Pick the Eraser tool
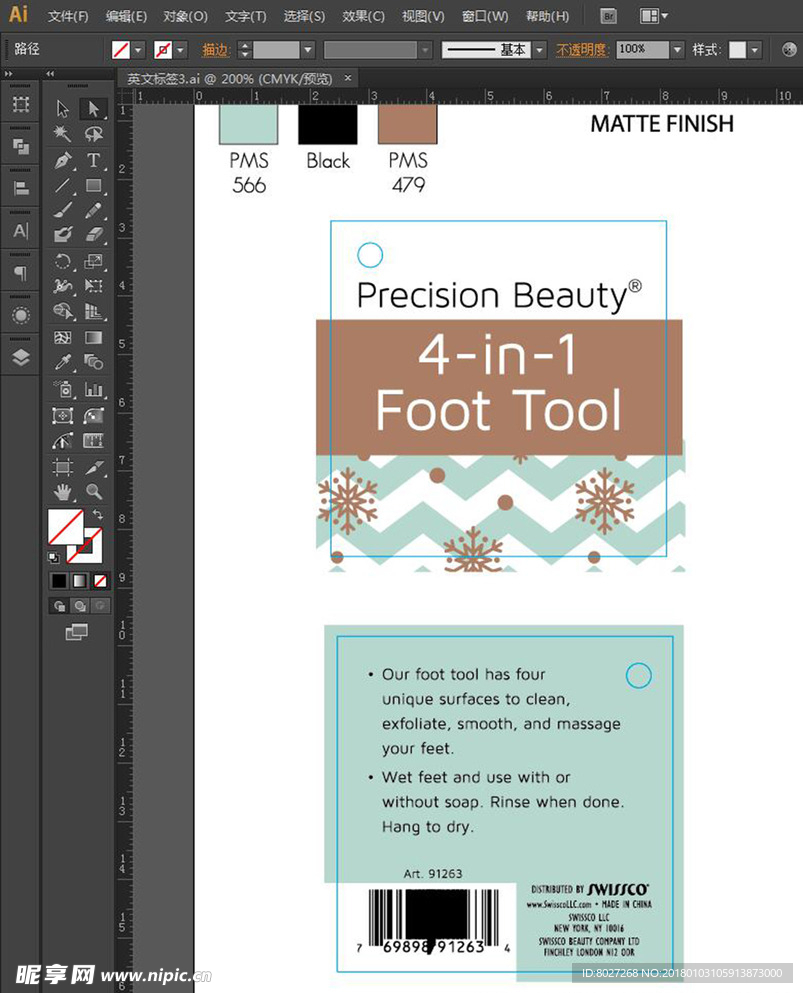Viewport: 803px width, 993px height. [x=93, y=235]
